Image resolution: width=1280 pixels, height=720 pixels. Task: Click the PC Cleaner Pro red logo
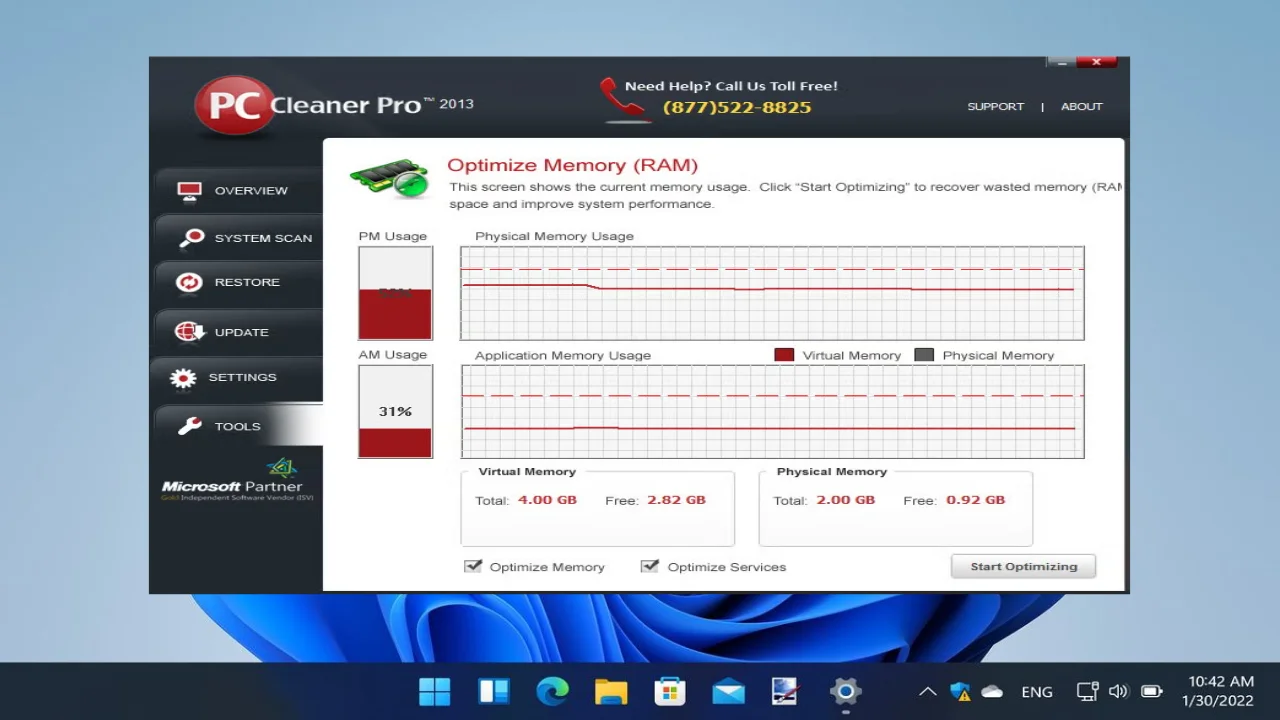pos(233,105)
